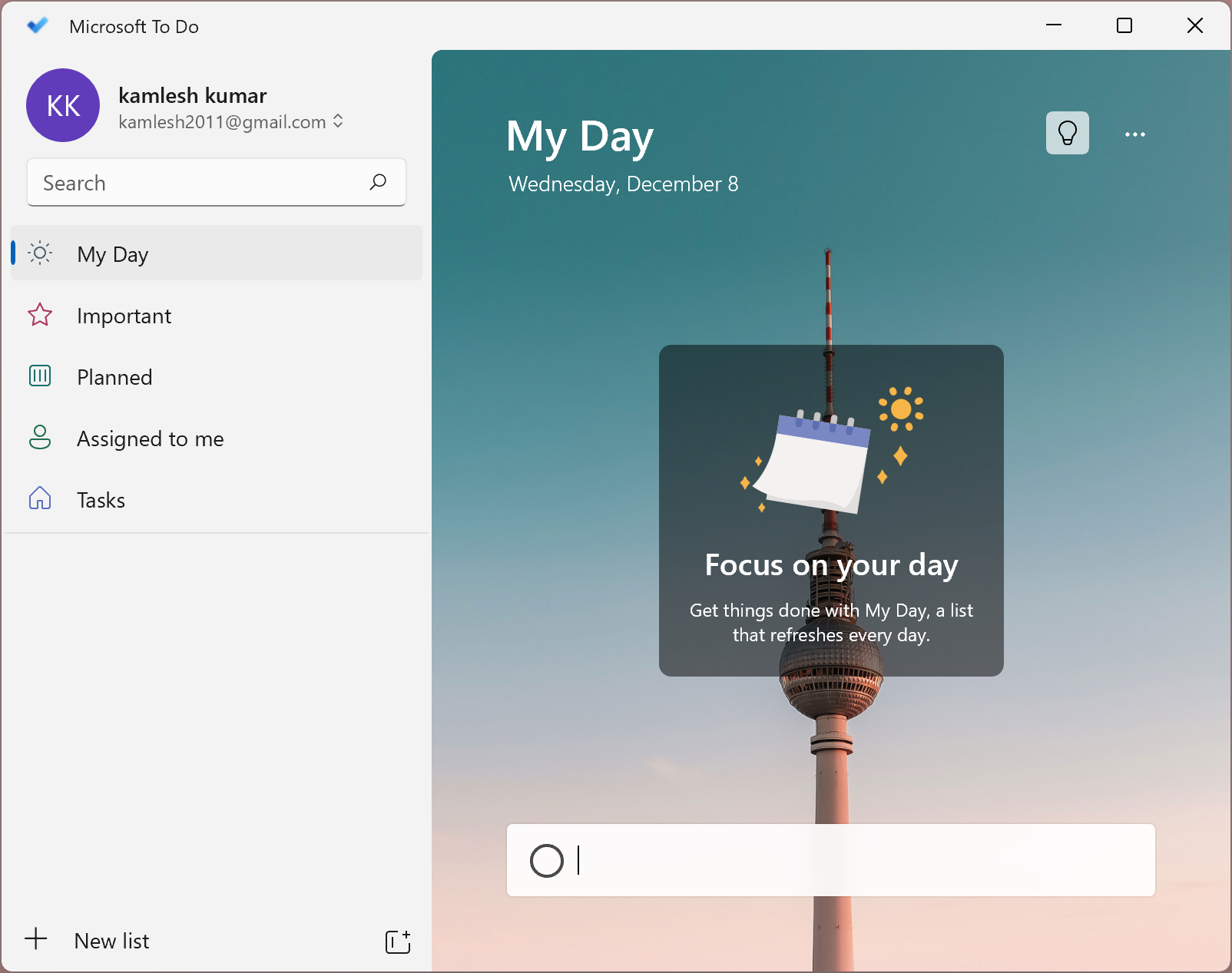
Task: Click the add task text field
Action: click(x=831, y=860)
